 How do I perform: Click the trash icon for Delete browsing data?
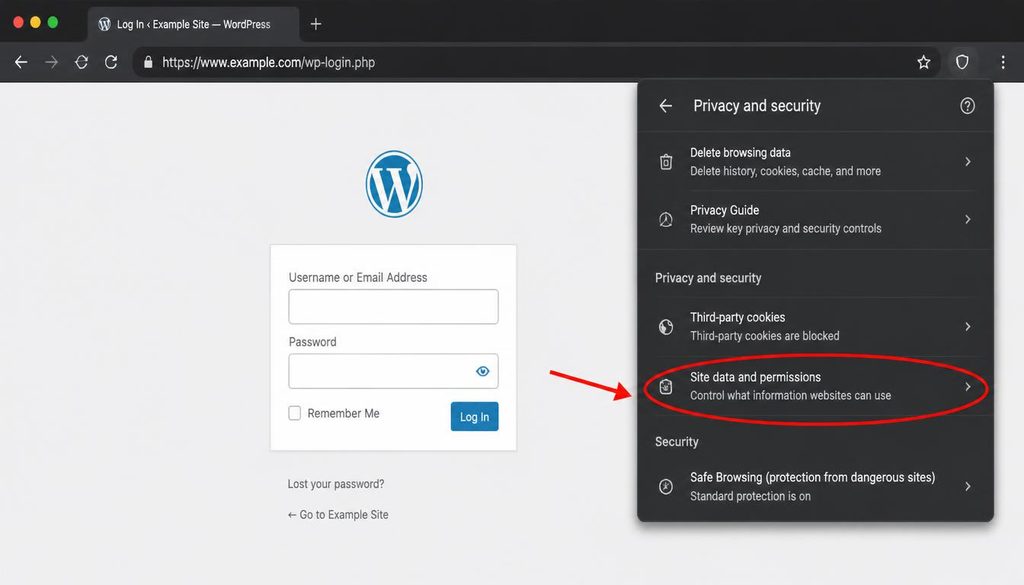point(665,161)
